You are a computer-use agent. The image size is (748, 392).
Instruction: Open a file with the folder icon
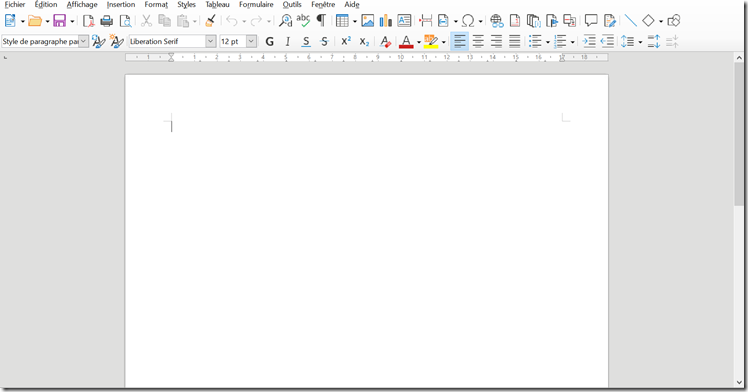[35, 21]
